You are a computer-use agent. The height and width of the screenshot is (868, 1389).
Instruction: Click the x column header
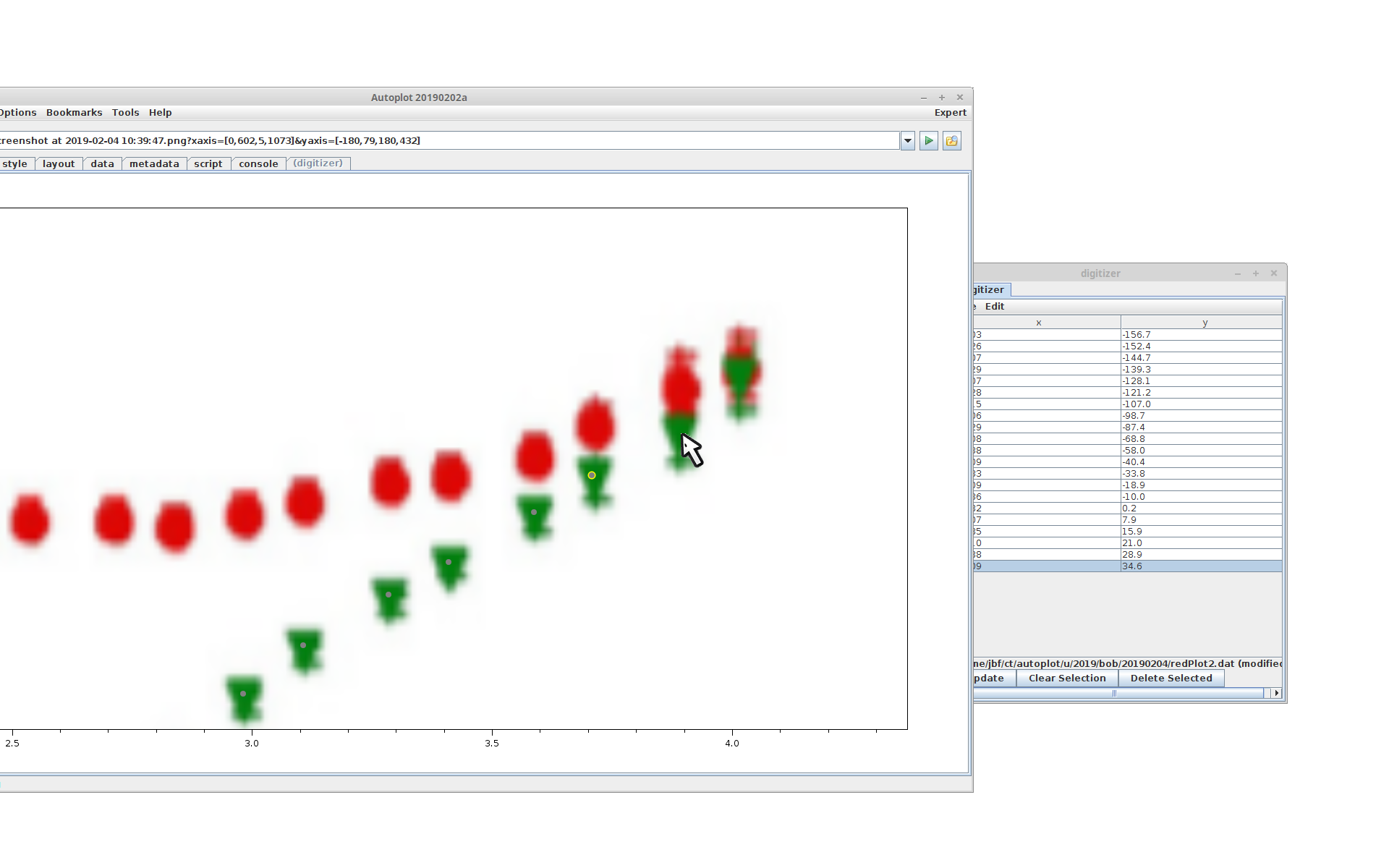click(x=1047, y=323)
